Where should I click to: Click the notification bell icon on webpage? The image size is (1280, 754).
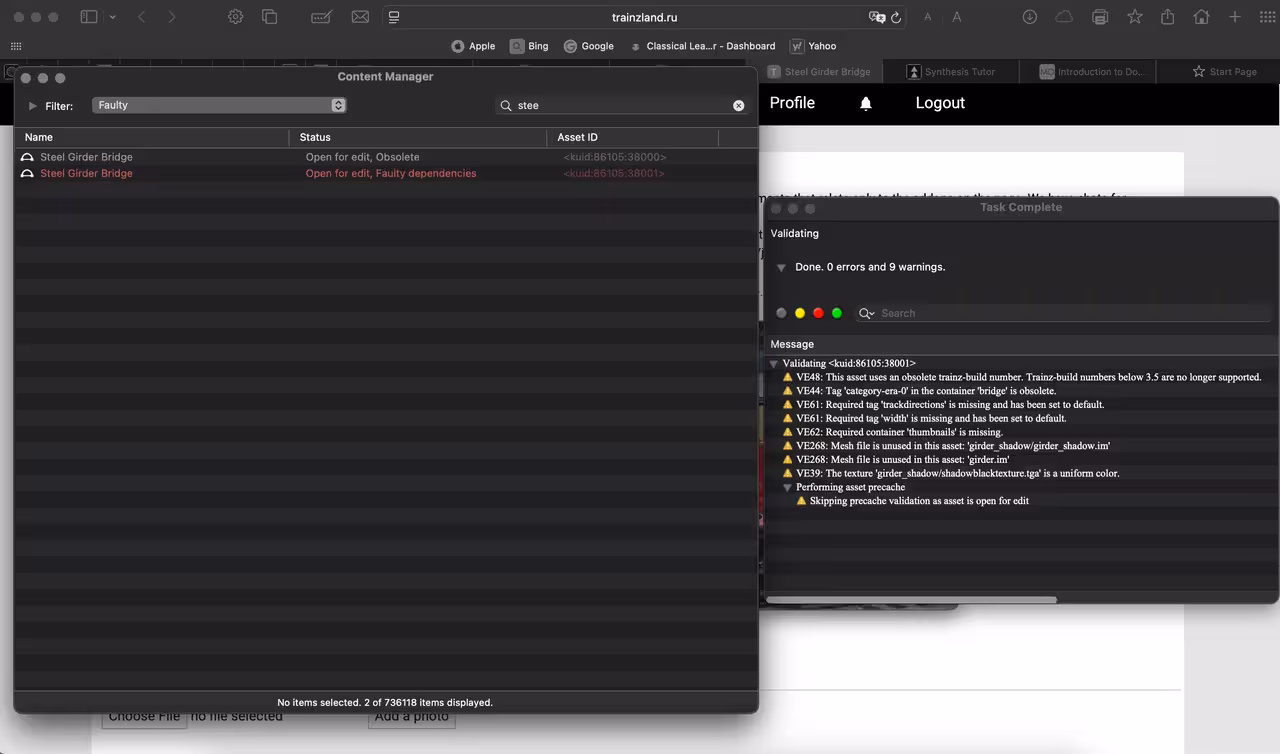click(866, 103)
